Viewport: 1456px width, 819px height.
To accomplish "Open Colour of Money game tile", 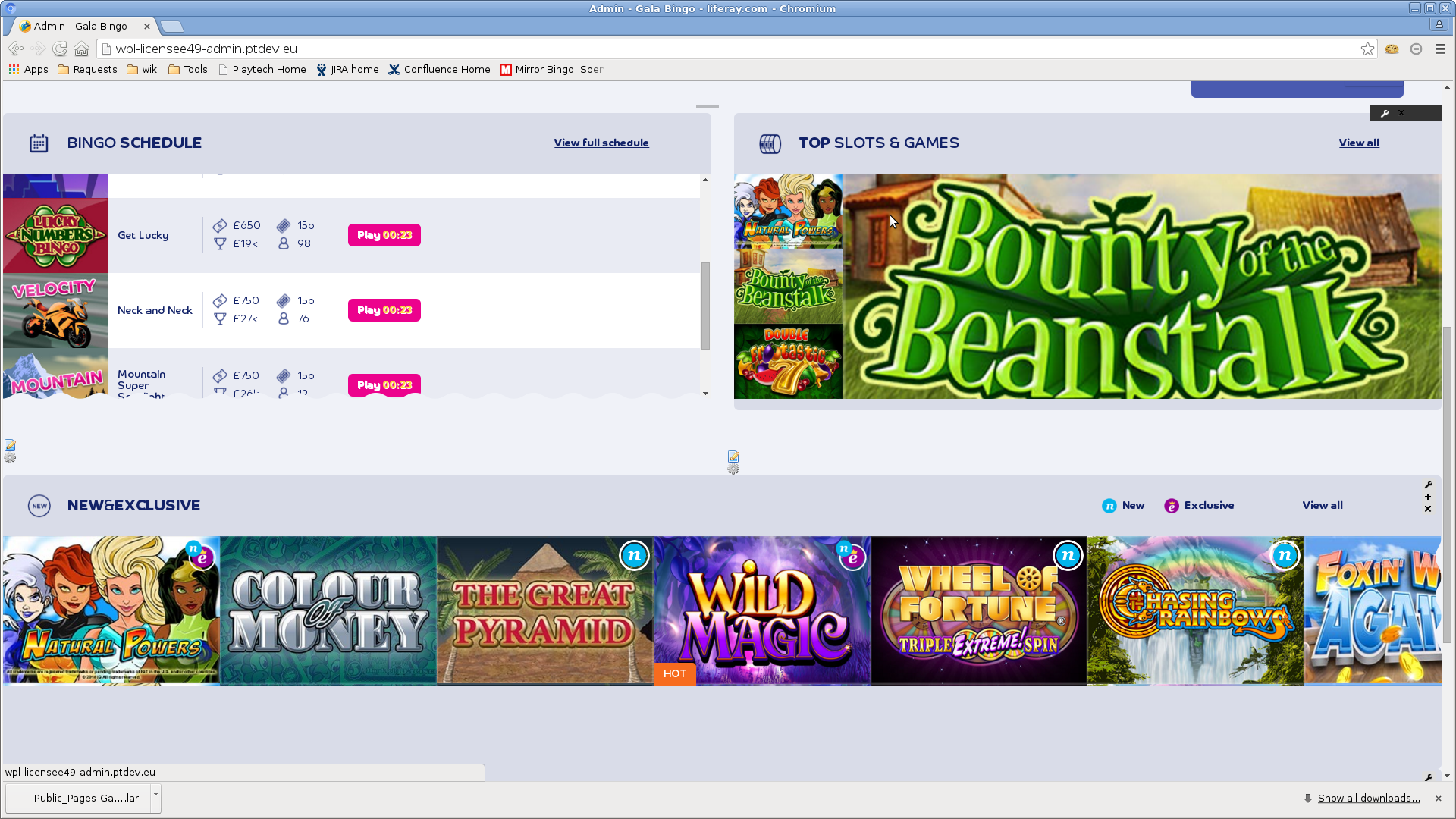I will (x=328, y=610).
